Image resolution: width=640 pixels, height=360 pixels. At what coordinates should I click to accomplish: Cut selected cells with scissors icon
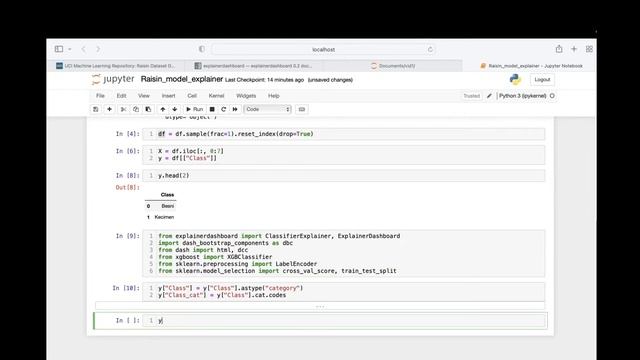coord(123,109)
